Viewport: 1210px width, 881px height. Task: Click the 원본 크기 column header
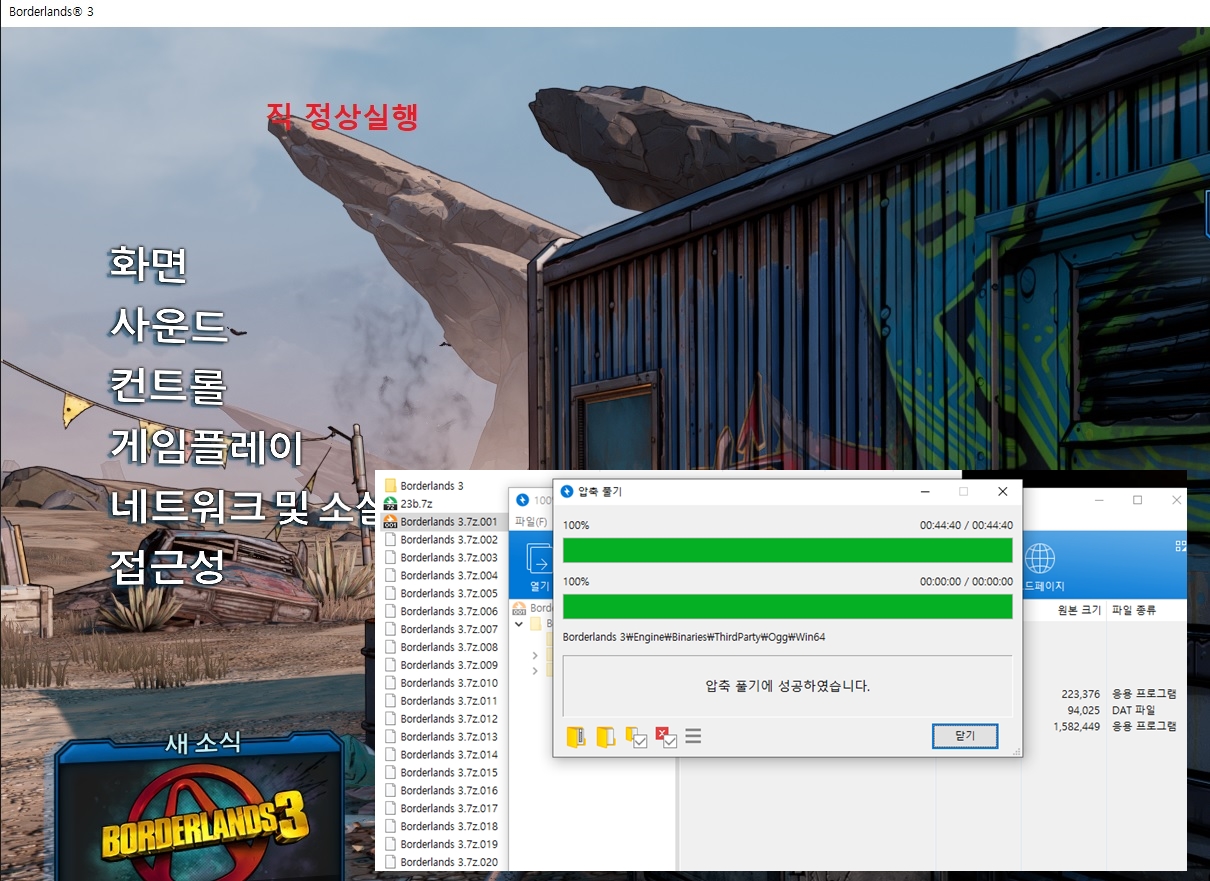pos(1078,610)
